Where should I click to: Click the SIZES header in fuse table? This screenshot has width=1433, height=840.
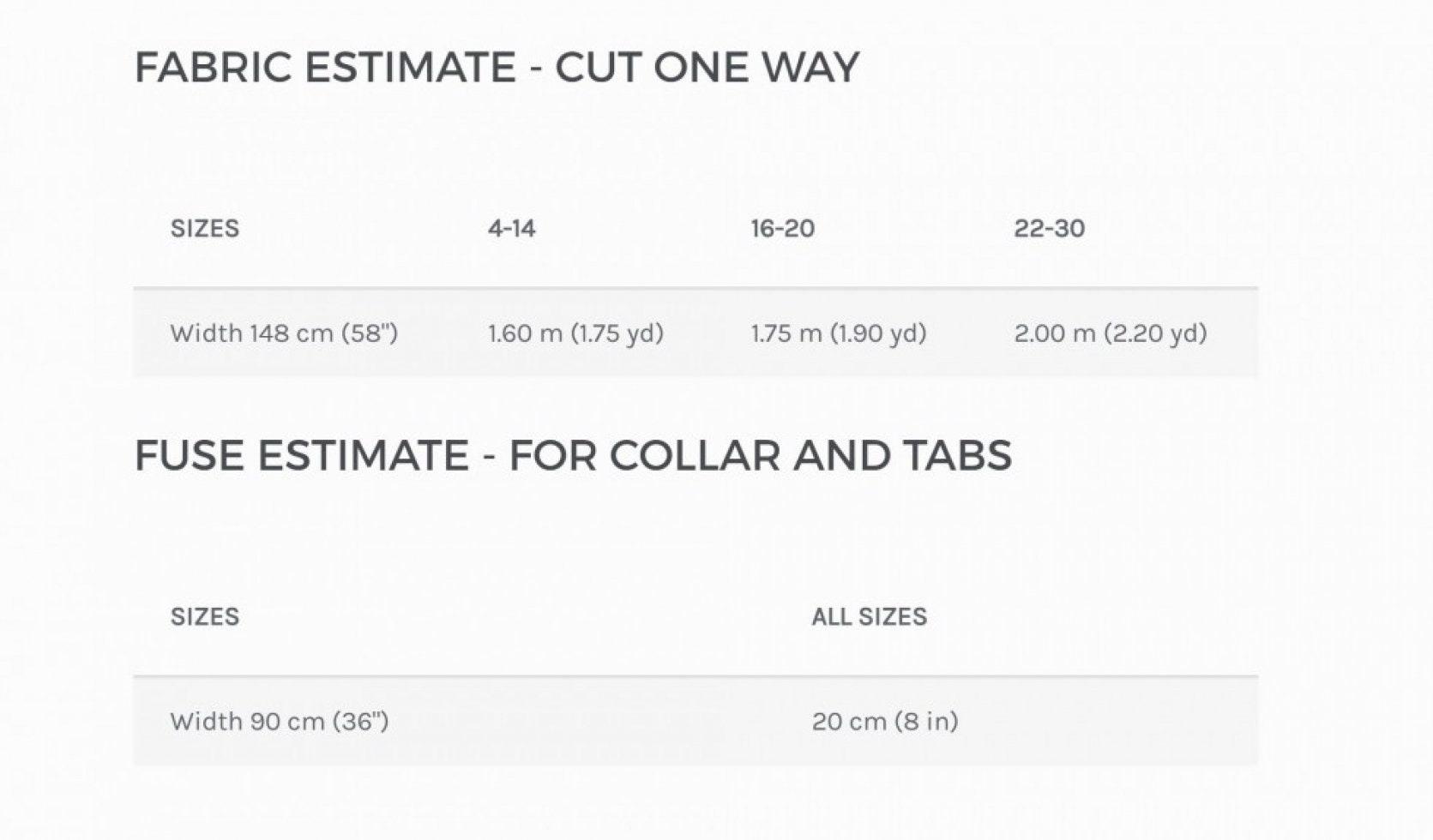coord(205,616)
